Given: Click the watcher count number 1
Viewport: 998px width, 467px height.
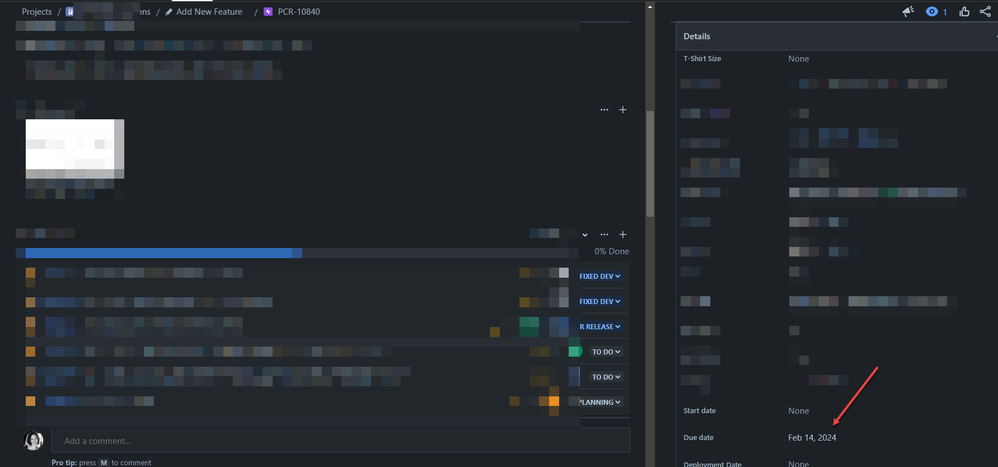Looking at the screenshot, I should 945,12.
